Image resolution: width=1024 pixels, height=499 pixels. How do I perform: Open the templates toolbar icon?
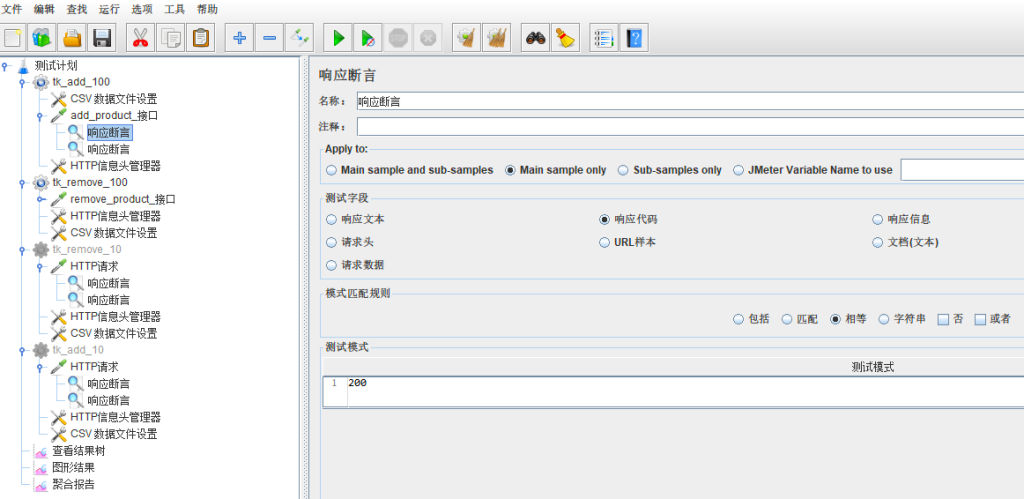(42, 38)
